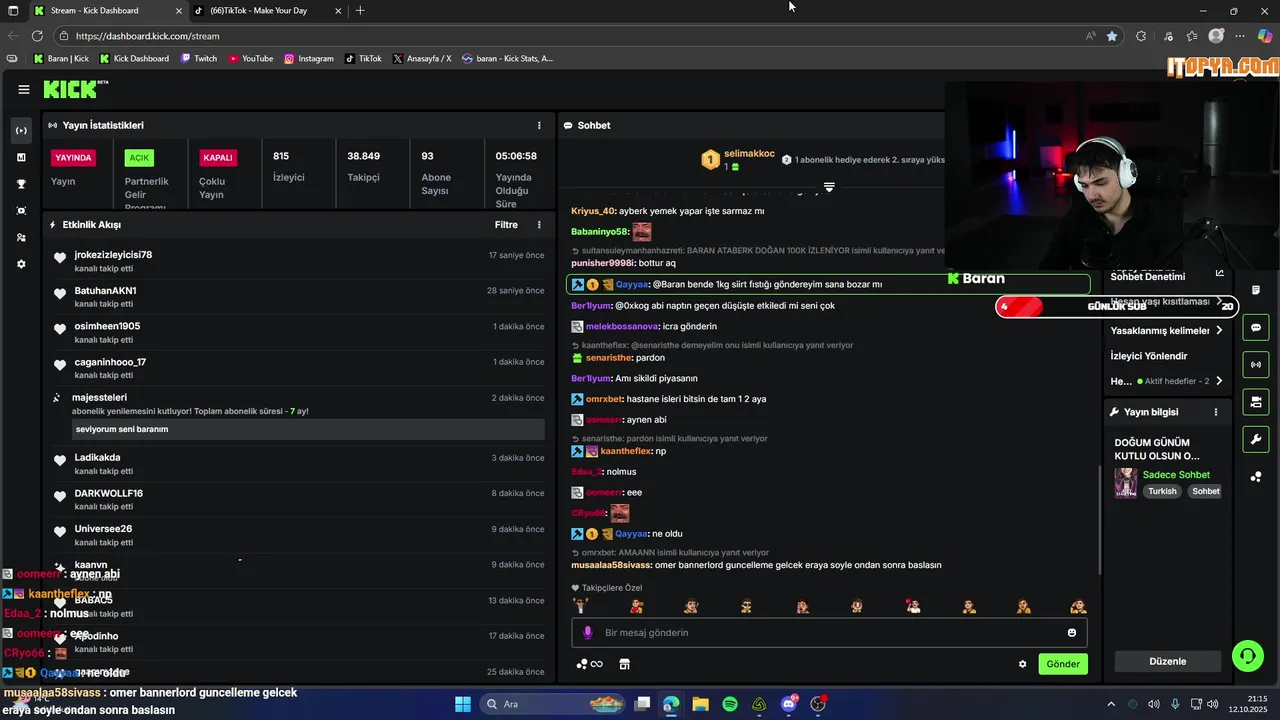Select the first follower-only emote
This screenshot has width=1280, height=720.
(581, 606)
